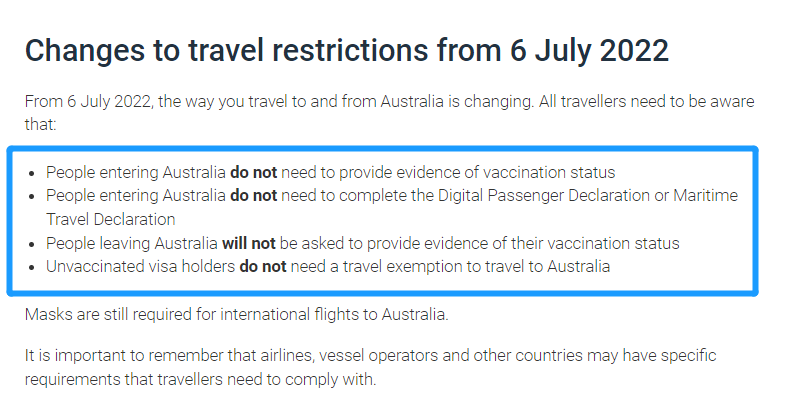Click the bullet dot before the first item
This screenshot has height=416, width=791.
coord(36,172)
